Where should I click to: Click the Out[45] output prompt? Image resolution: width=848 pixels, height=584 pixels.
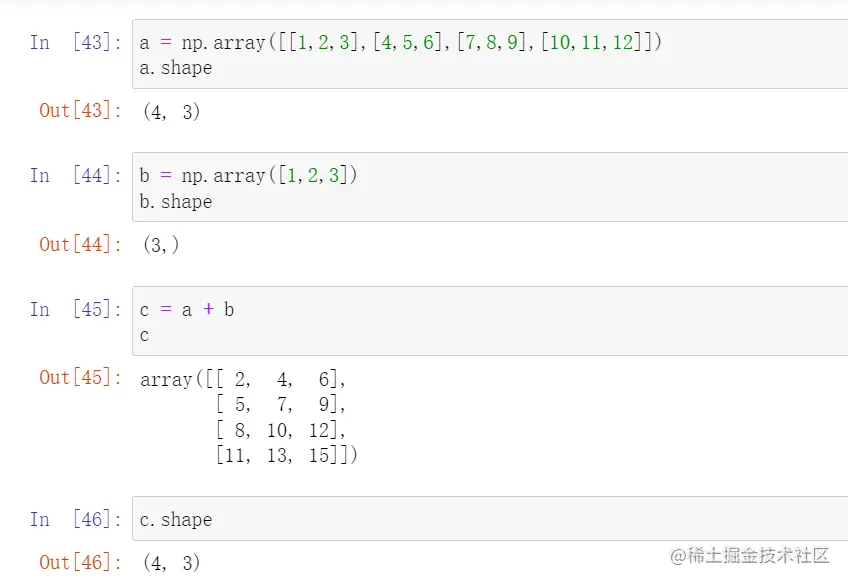81,378
